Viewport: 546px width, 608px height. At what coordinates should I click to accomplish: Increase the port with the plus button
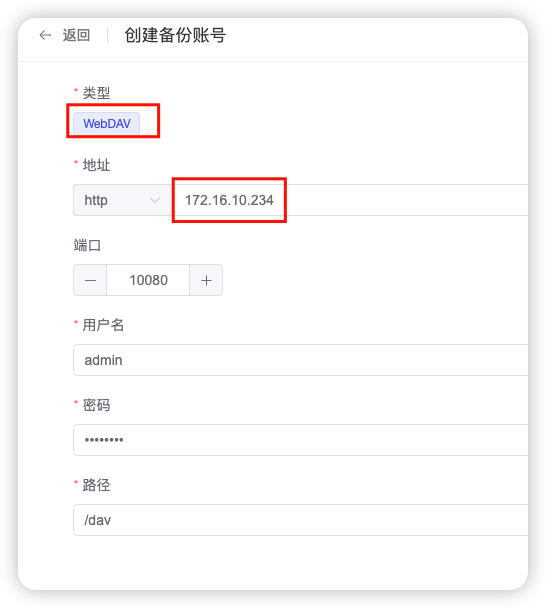point(206,280)
